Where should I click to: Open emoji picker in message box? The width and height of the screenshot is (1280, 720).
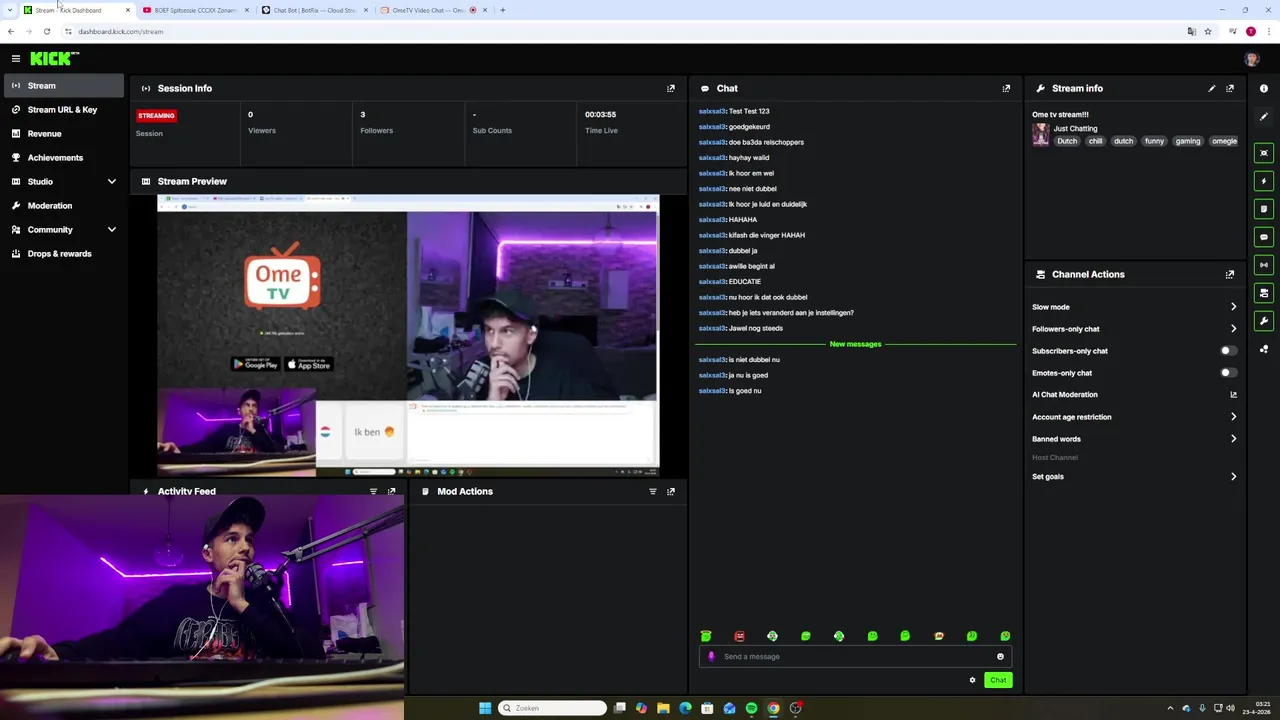(1000, 657)
